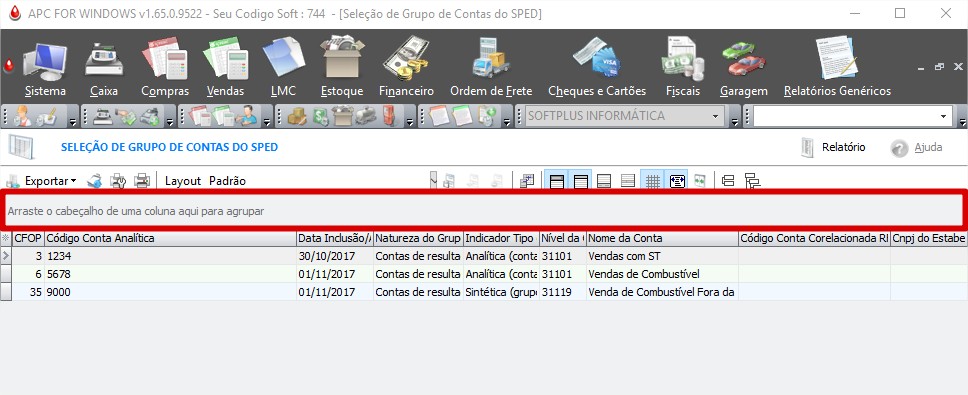The height and width of the screenshot is (395, 968).
Task: Click the hand with money check icon
Action: coord(126,116)
